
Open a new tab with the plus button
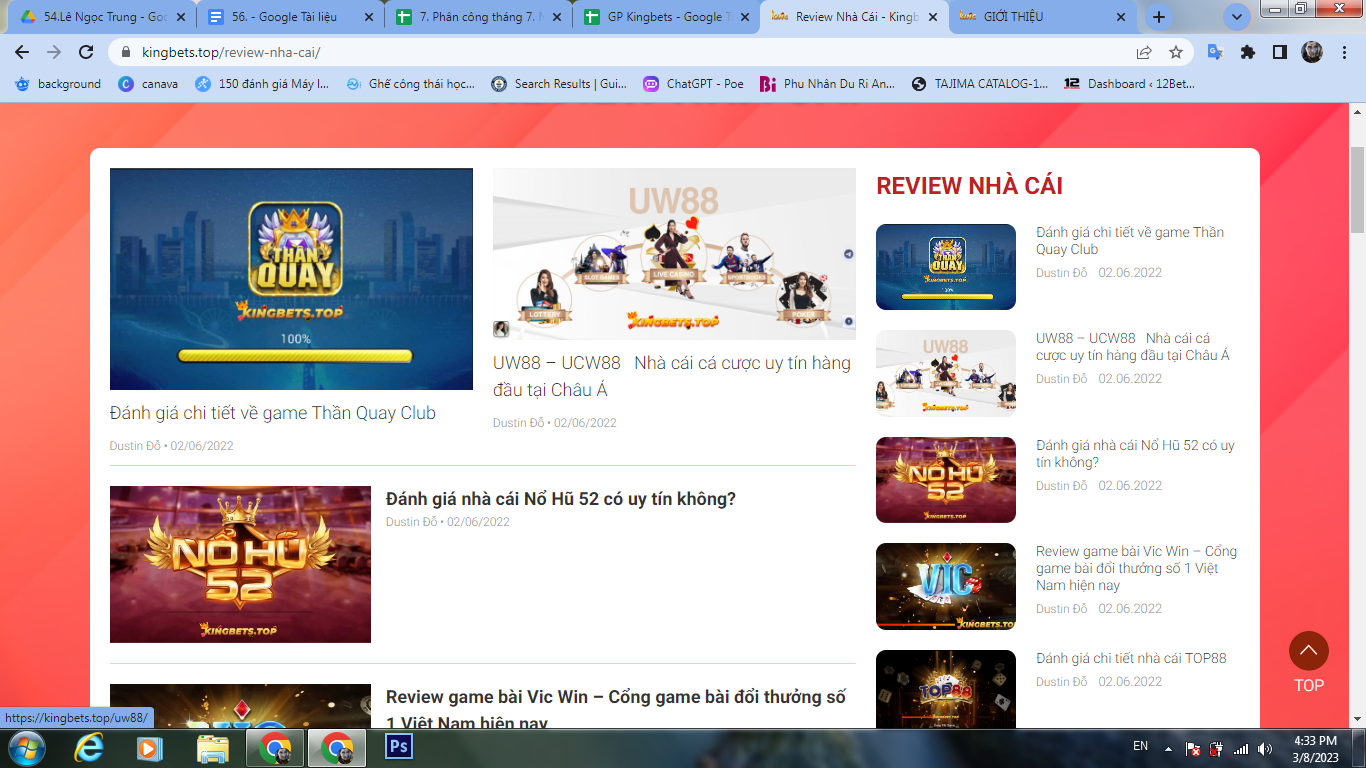click(1159, 17)
